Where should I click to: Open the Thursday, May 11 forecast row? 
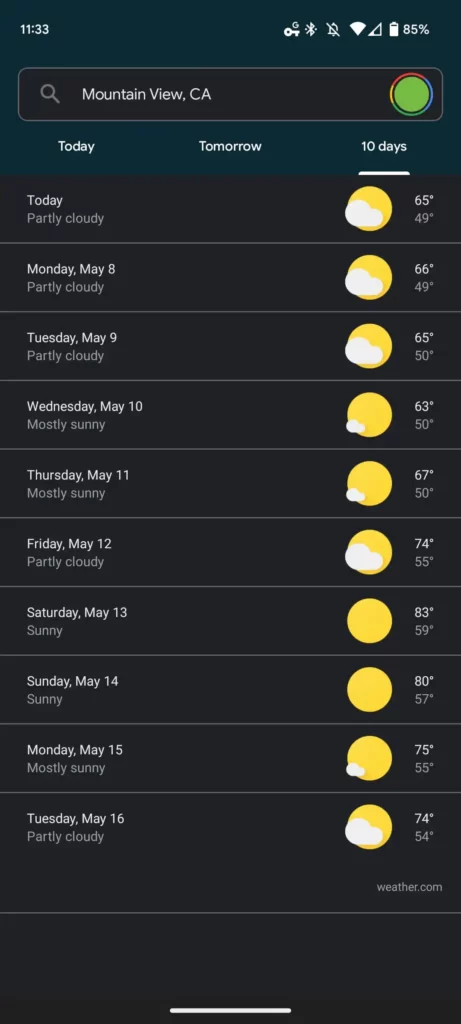pyautogui.click(x=230, y=483)
